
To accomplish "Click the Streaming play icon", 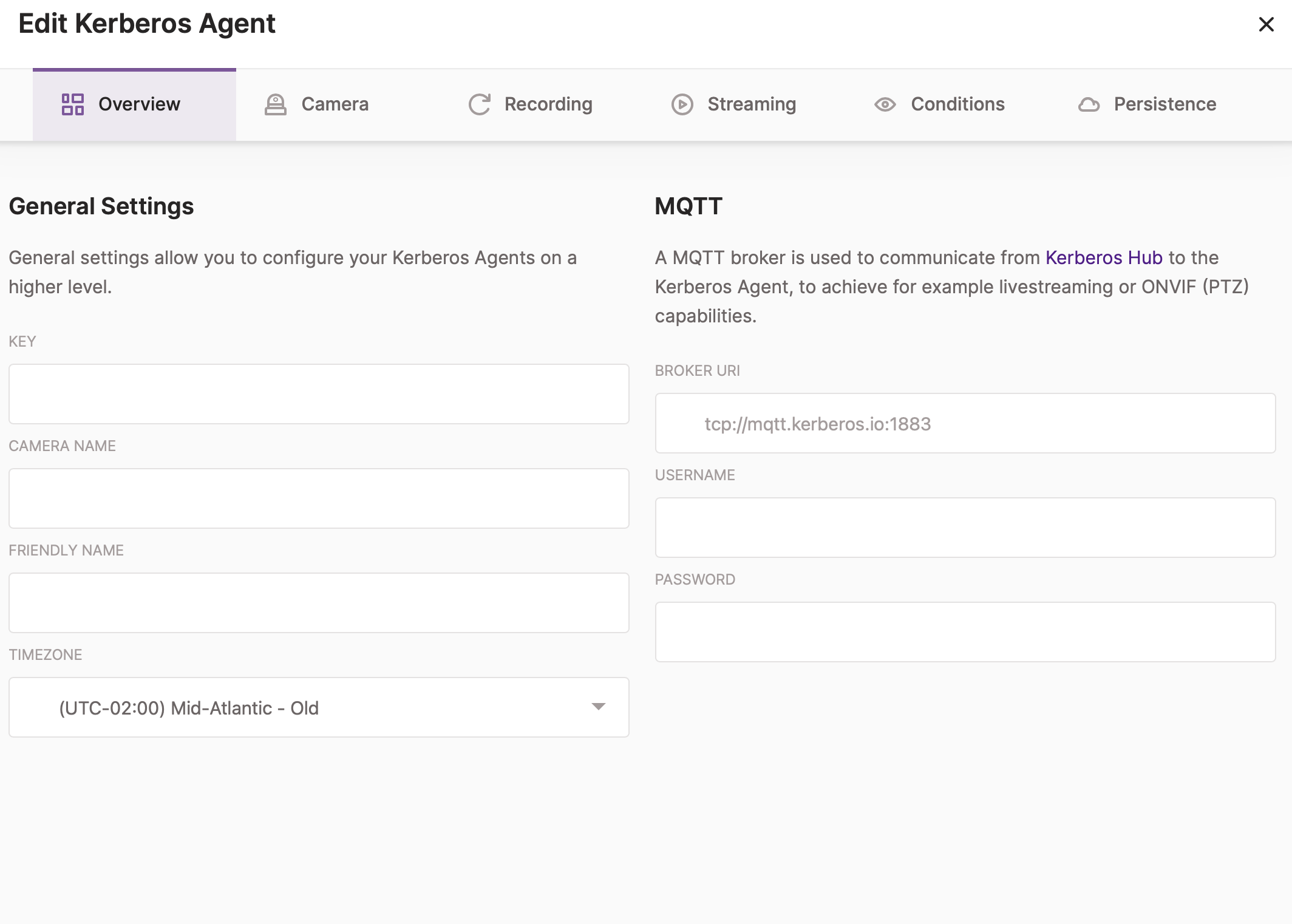I will click(x=682, y=104).
